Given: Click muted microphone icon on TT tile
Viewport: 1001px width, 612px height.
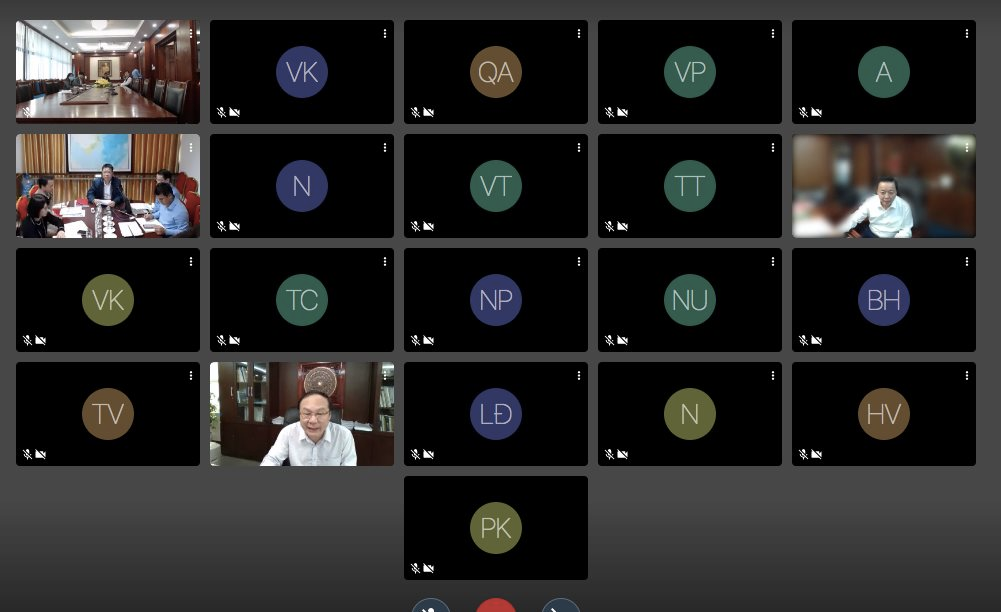Looking at the screenshot, I should [609, 226].
